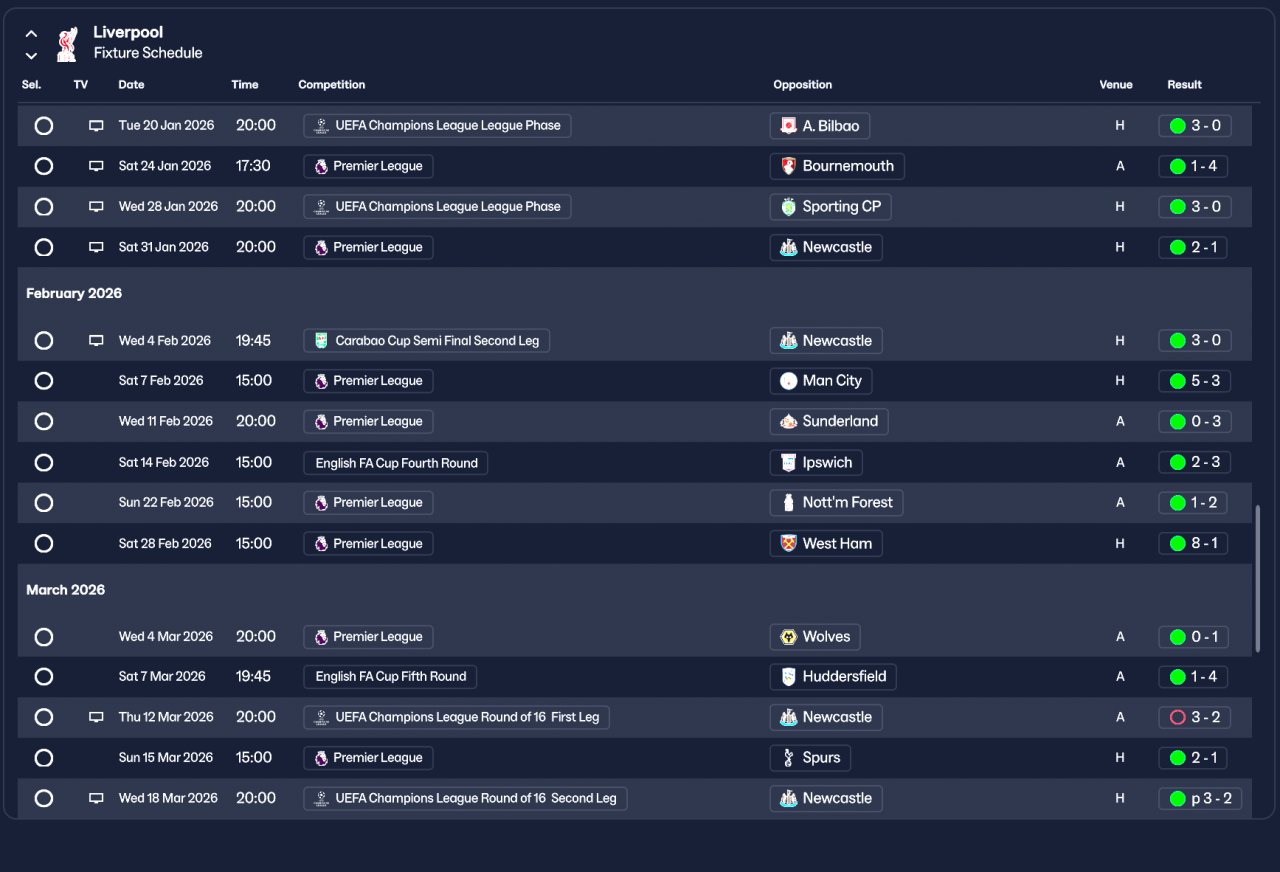1280x872 pixels.
Task: Sort fixtures by the Result column header
Action: pyautogui.click(x=1184, y=85)
